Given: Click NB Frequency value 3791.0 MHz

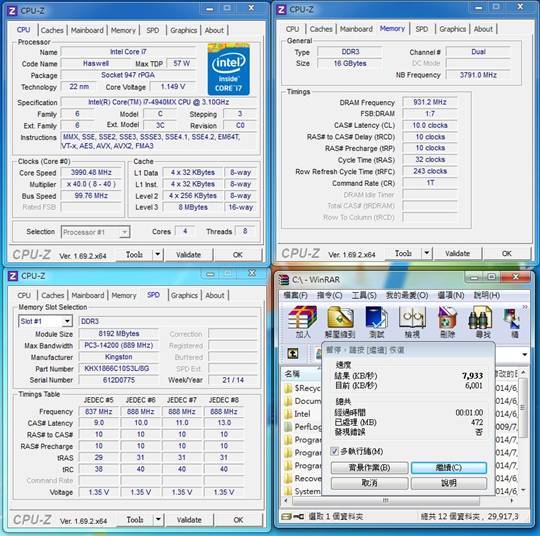Looking at the screenshot, I should tap(478, 75).
